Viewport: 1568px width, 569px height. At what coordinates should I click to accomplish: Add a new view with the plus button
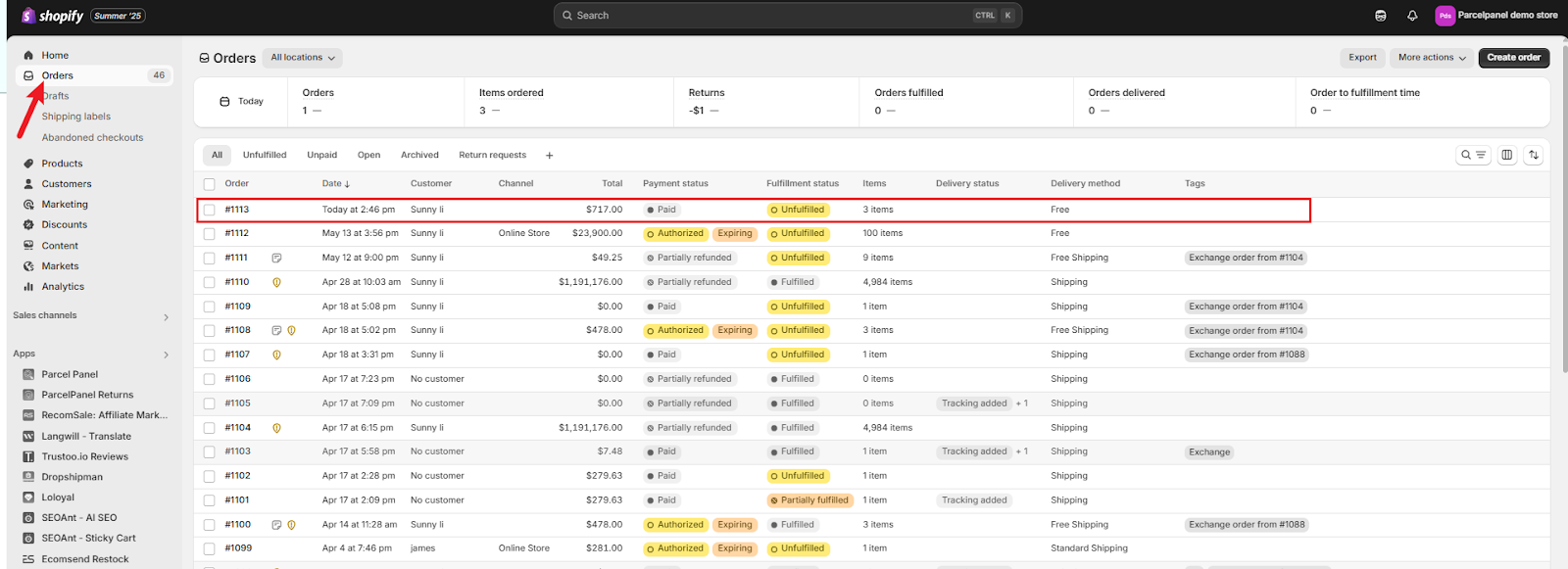tap(549, 155)
